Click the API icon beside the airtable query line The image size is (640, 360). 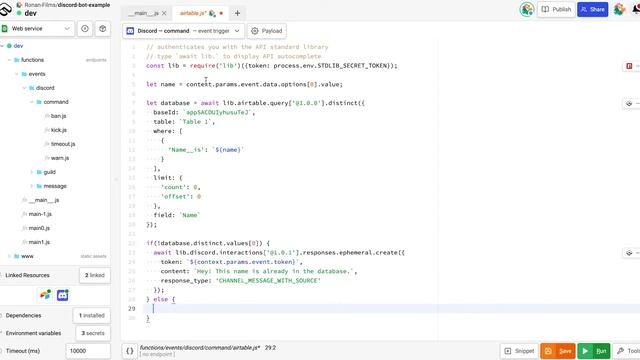pos(629,104)
